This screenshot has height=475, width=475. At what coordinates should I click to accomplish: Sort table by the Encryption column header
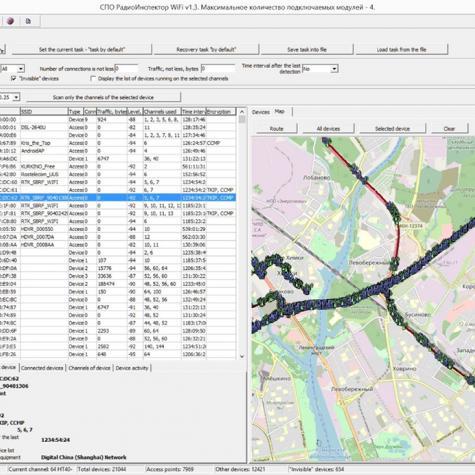tap(221, 111)
